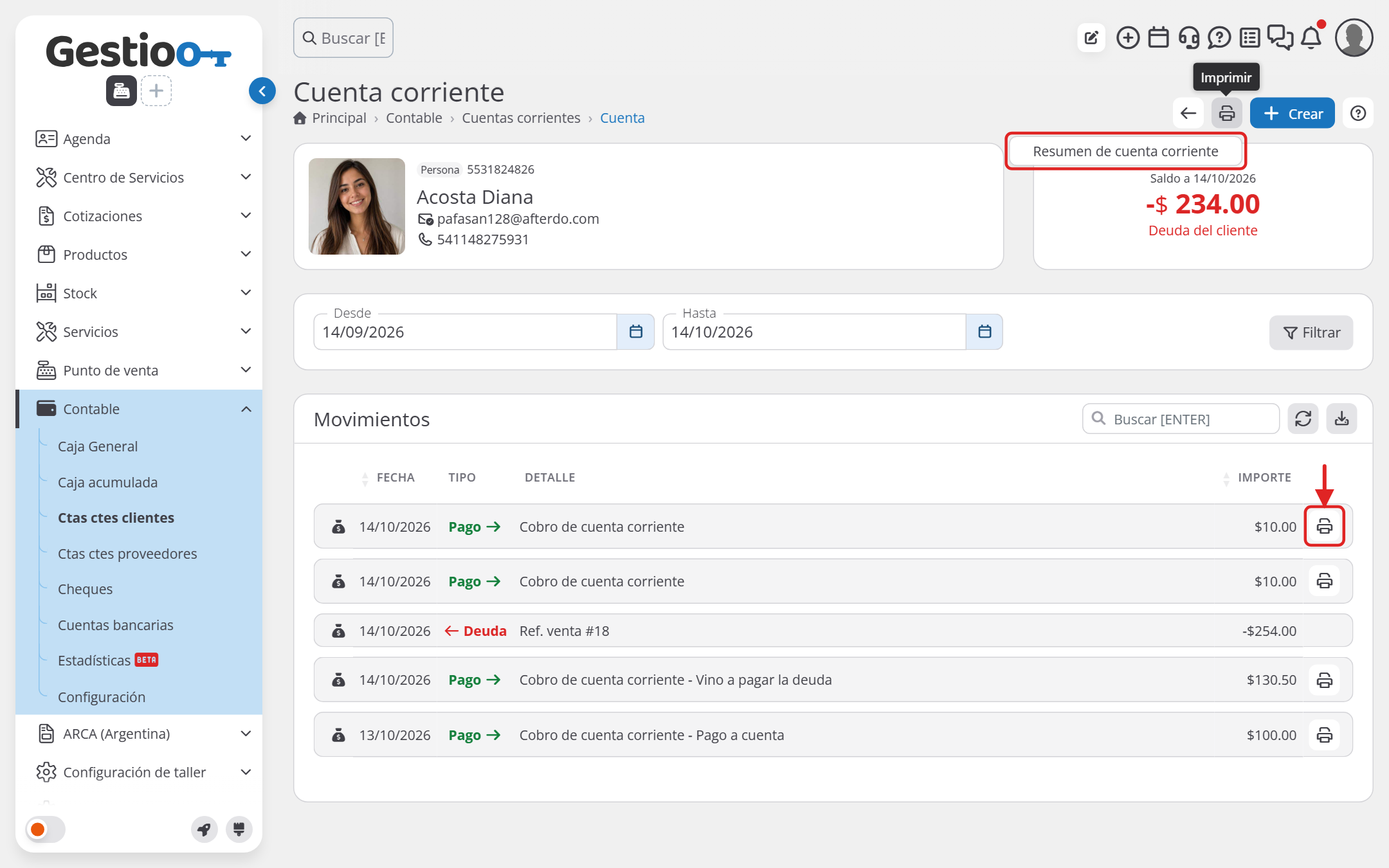The width and height of the screenshot is (1389, 868).
Task: Click the plus circle quick-add icon
Action: [1128, 38]
